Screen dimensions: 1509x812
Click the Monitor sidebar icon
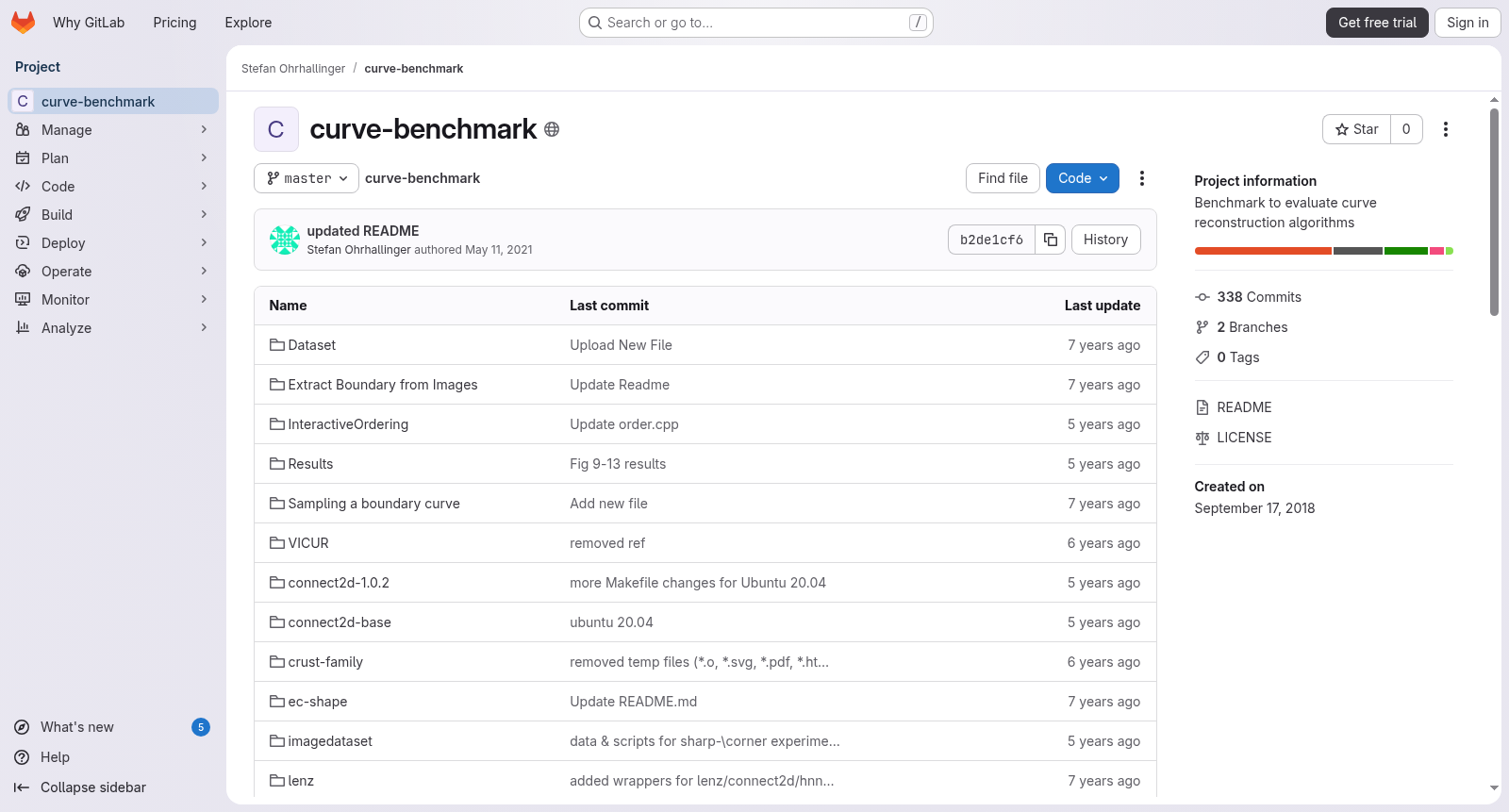[23, 300]
